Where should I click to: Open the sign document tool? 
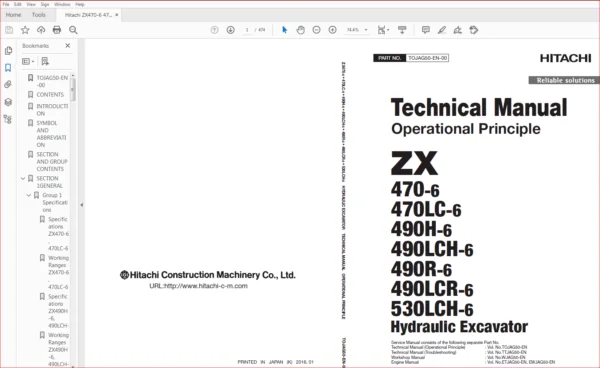pyautogui.click(x=458, y=30)
